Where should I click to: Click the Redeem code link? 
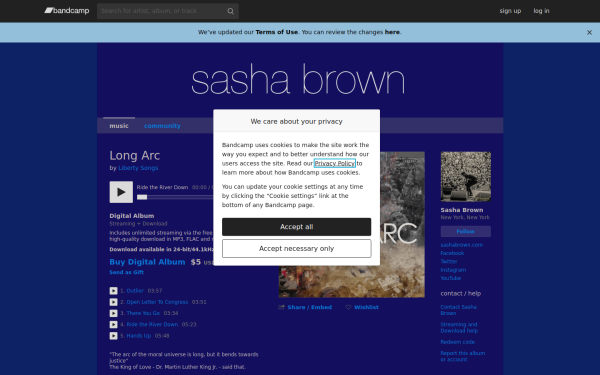pyautogui.click(x=458, y=342)
